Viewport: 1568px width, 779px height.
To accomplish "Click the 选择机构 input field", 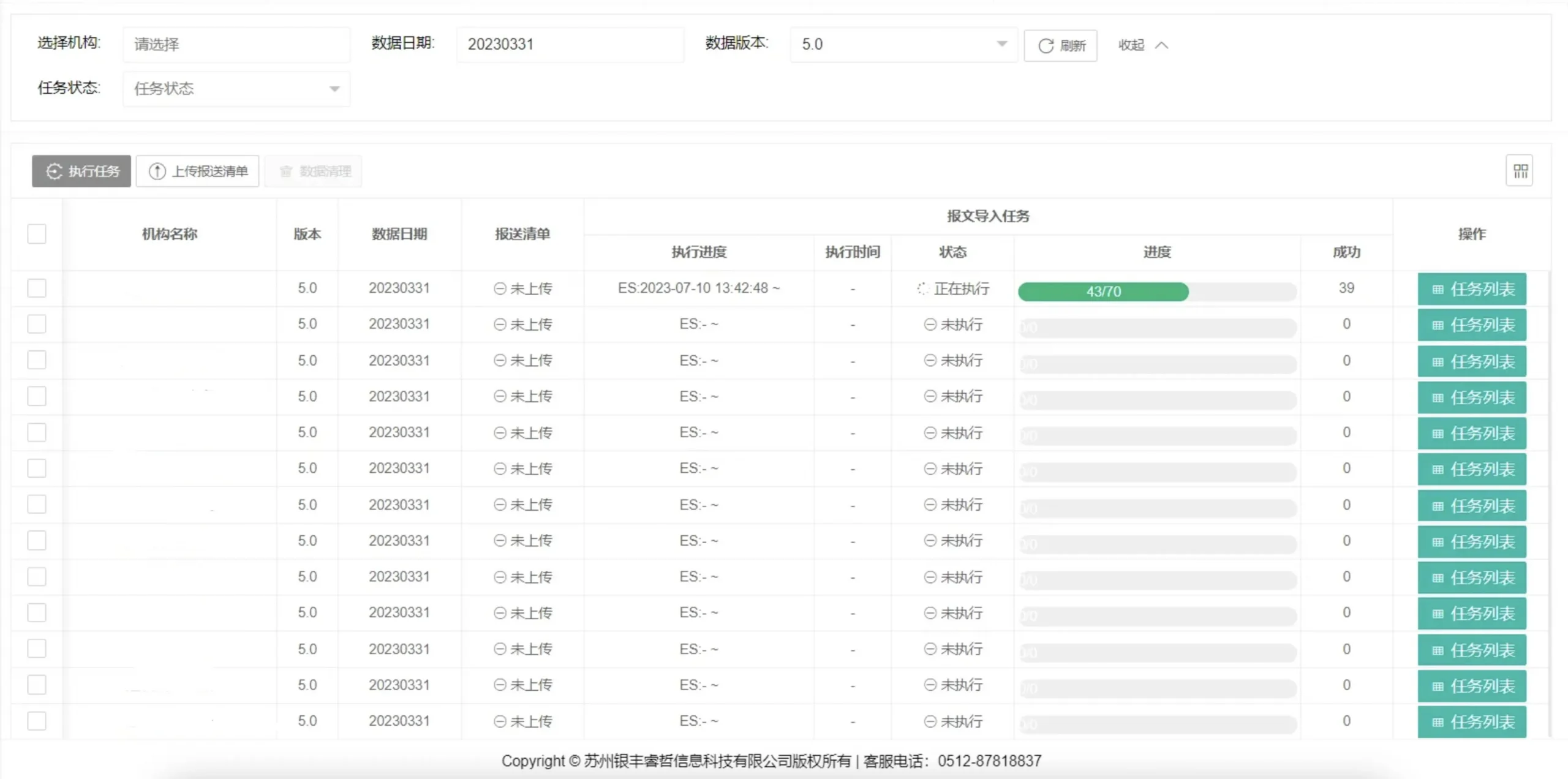I will coord(236,44).
